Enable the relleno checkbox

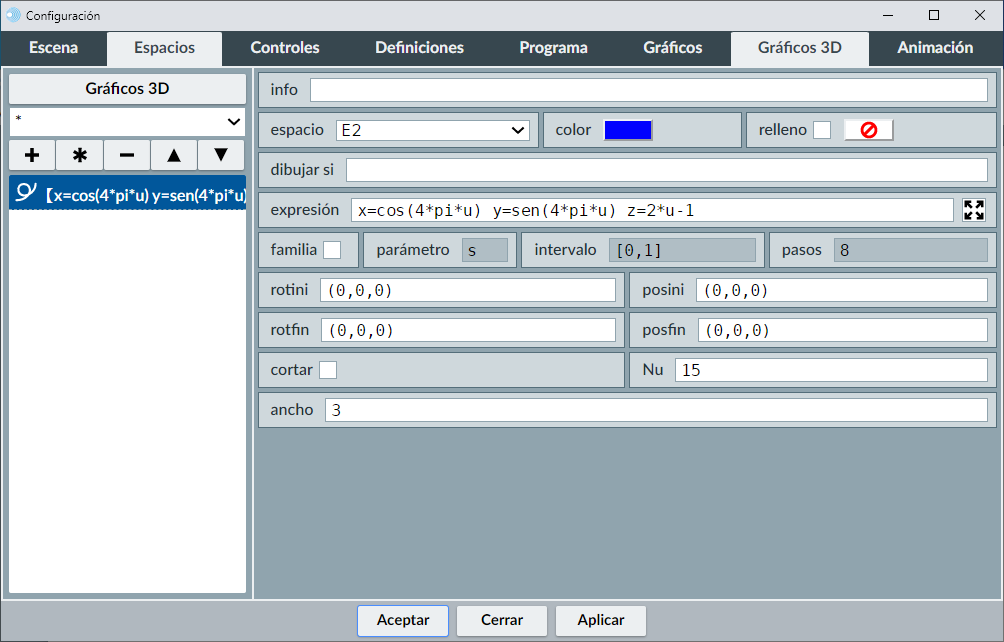coord(822,130)
